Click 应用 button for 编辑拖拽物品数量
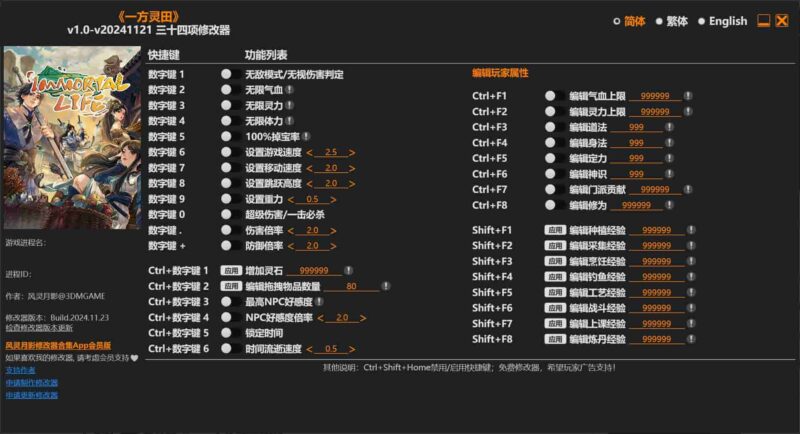 [x=231, y=286]
